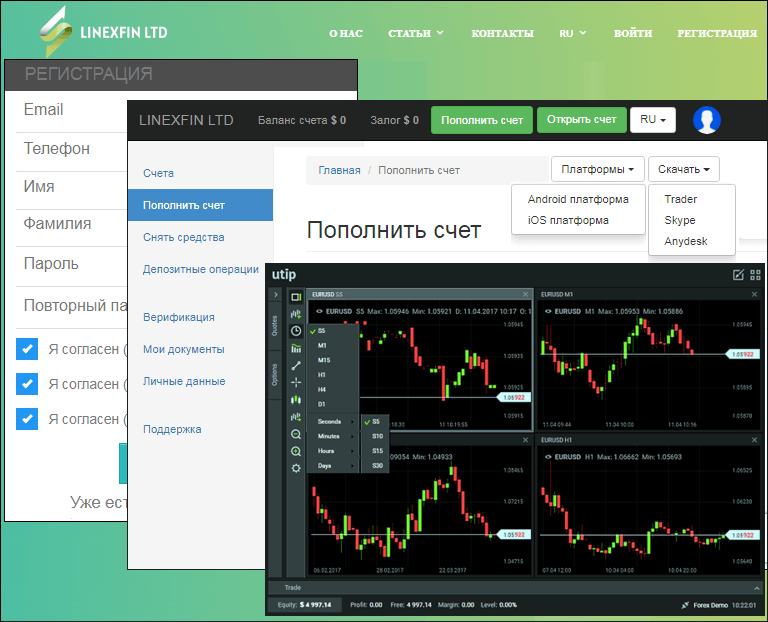Click the timeframe clock icon in utip toolbar

(x=296, y=330)
